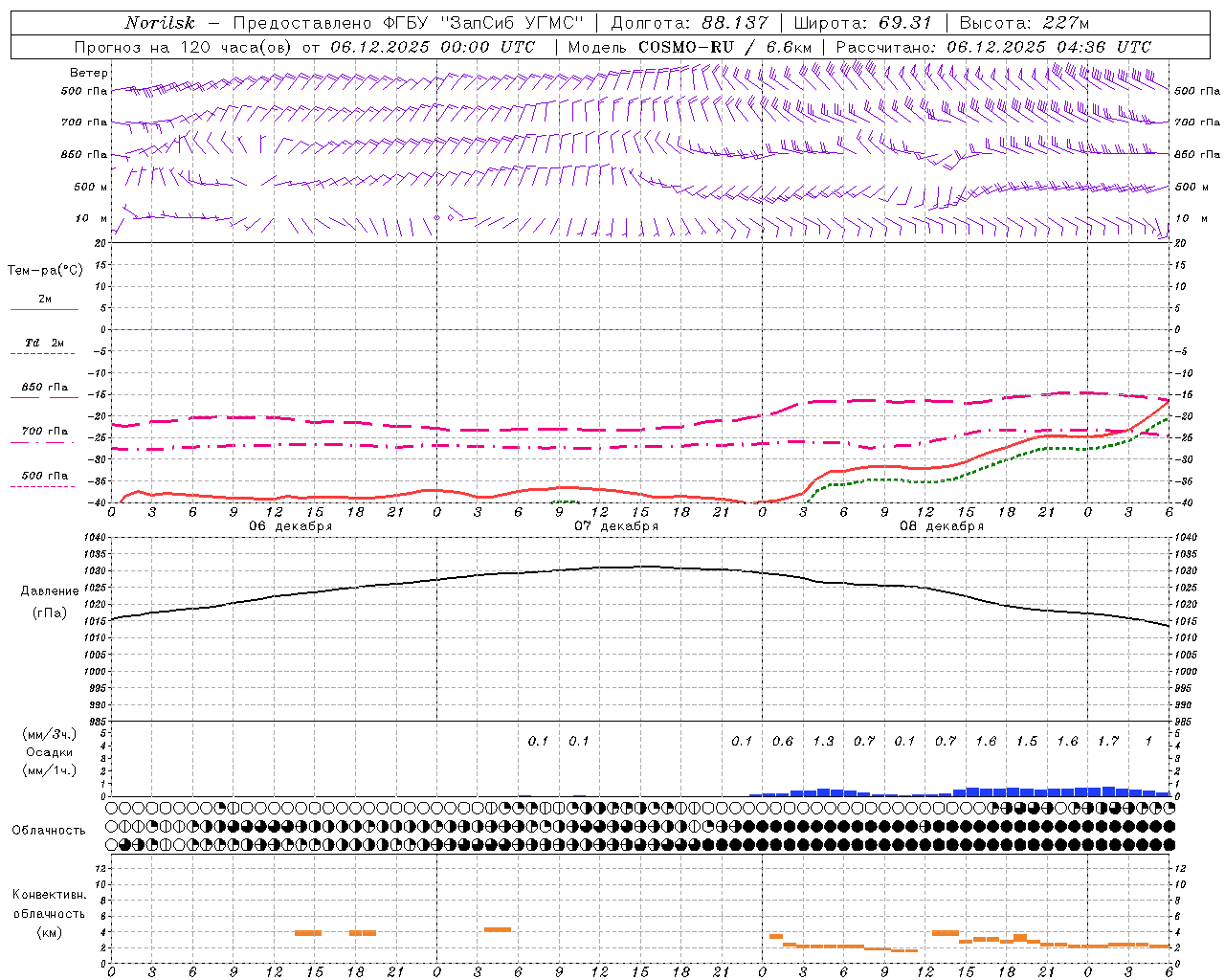
Task: Select "Прогноз на 120 часа(ов)" forecast text
Action: tap(184, 47)
